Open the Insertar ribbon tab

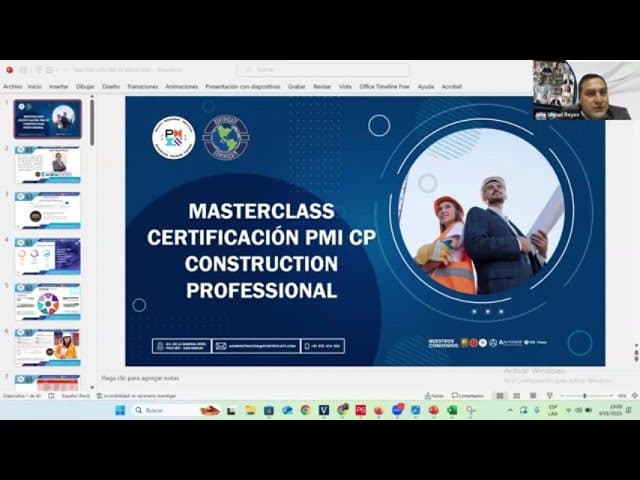59,87
